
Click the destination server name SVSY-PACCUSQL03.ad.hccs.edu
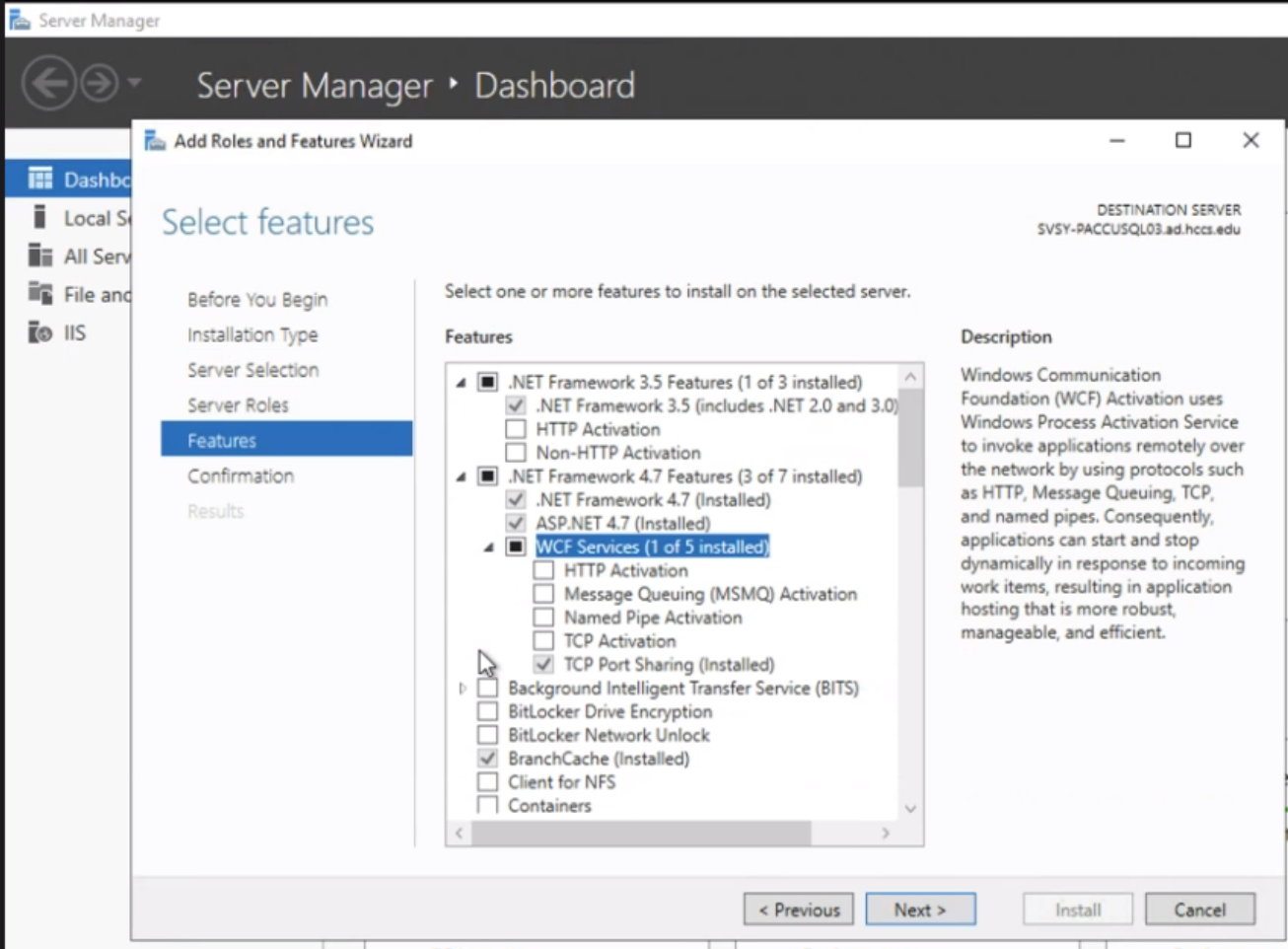tap(1138, 230)
